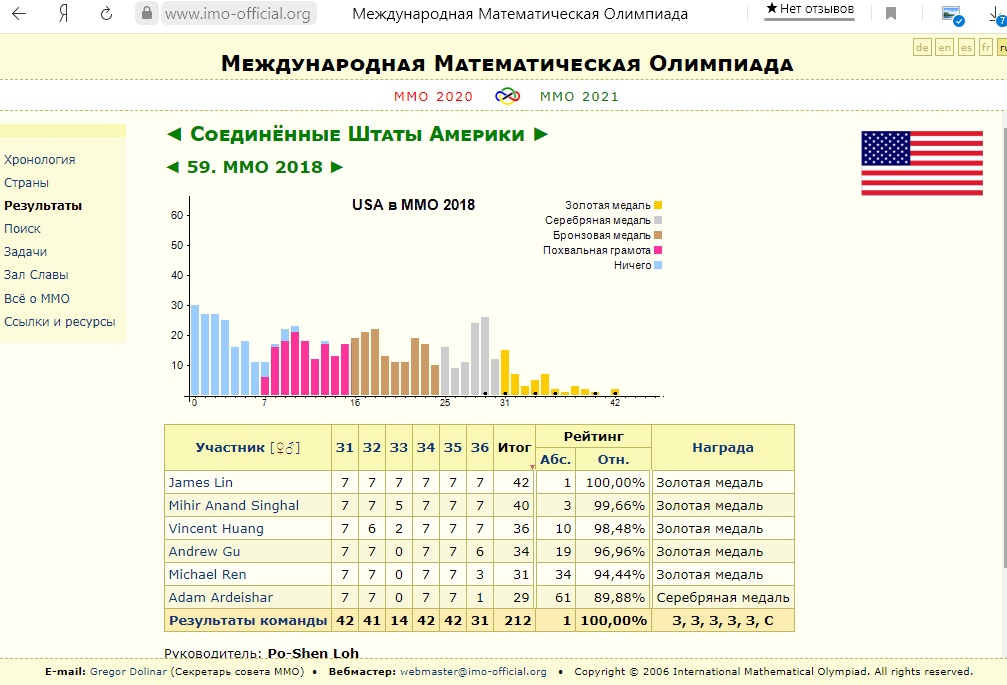Open 'Поиск' in the sidebar
The image size is (1007, 685).
(22, 229)
